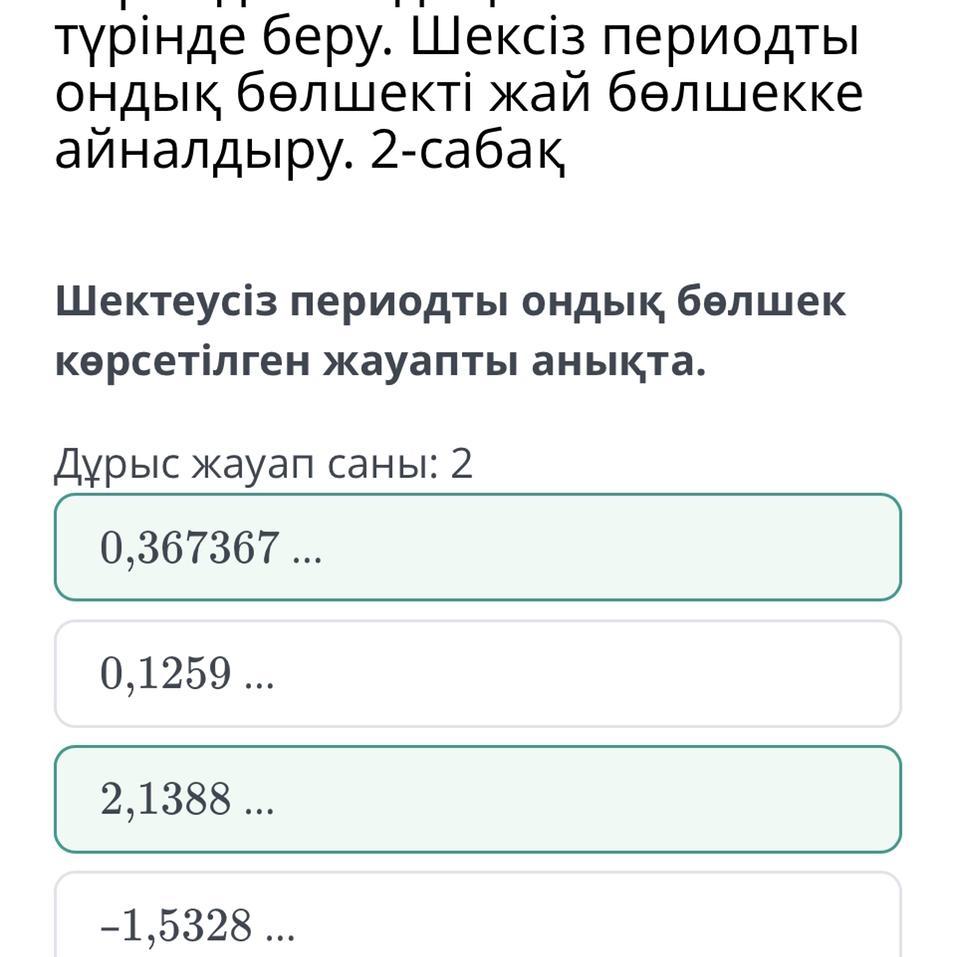Viewport: 956px width, 957px height.
Task: Click the ellipsis after −1,5328
Action: click(x=280, y=928)
